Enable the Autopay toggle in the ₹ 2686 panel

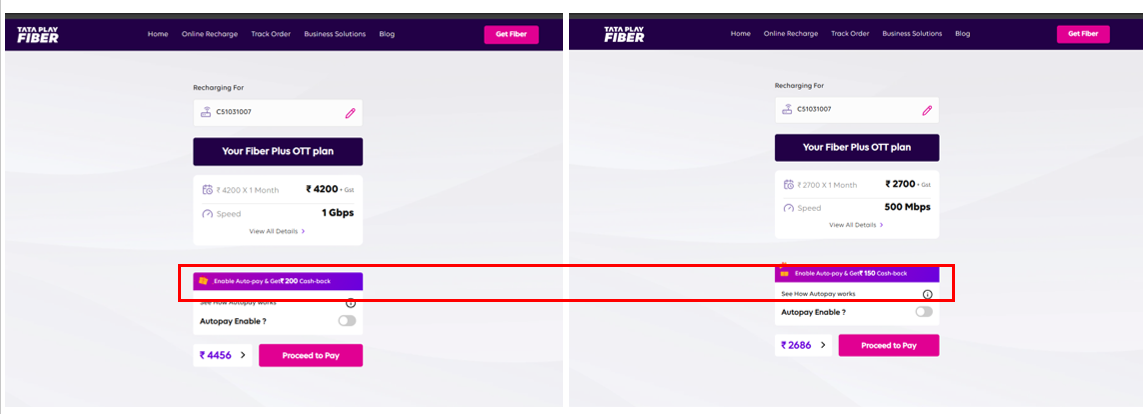tap(925, 312)
